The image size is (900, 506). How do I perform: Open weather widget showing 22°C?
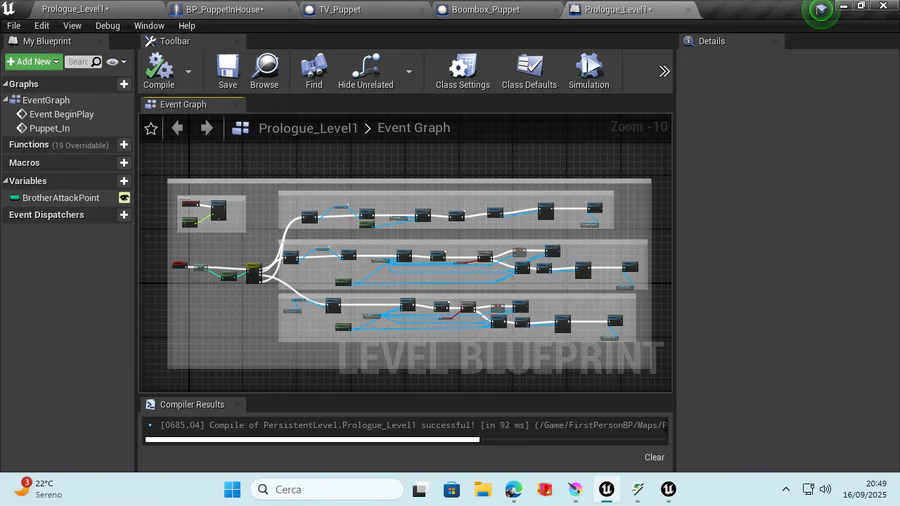pos(38,488)
